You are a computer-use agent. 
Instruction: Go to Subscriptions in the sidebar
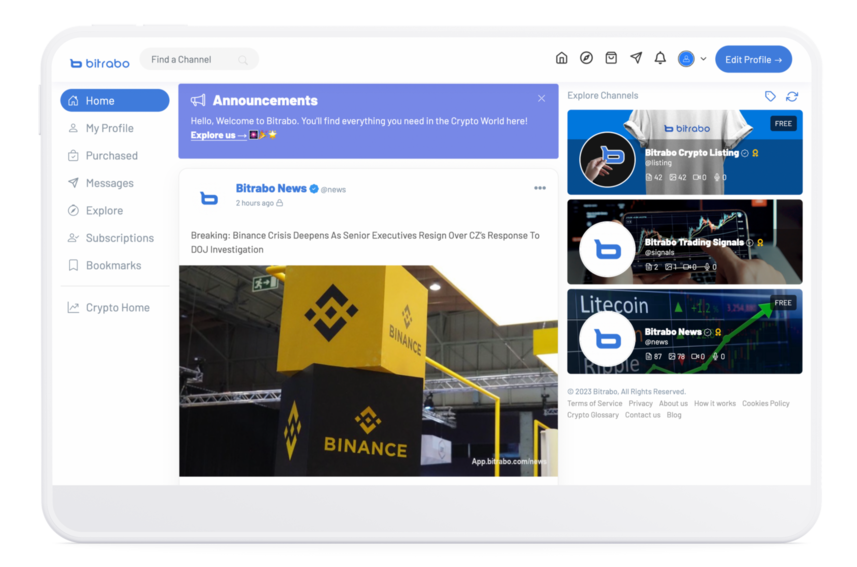tap(119, 238)
